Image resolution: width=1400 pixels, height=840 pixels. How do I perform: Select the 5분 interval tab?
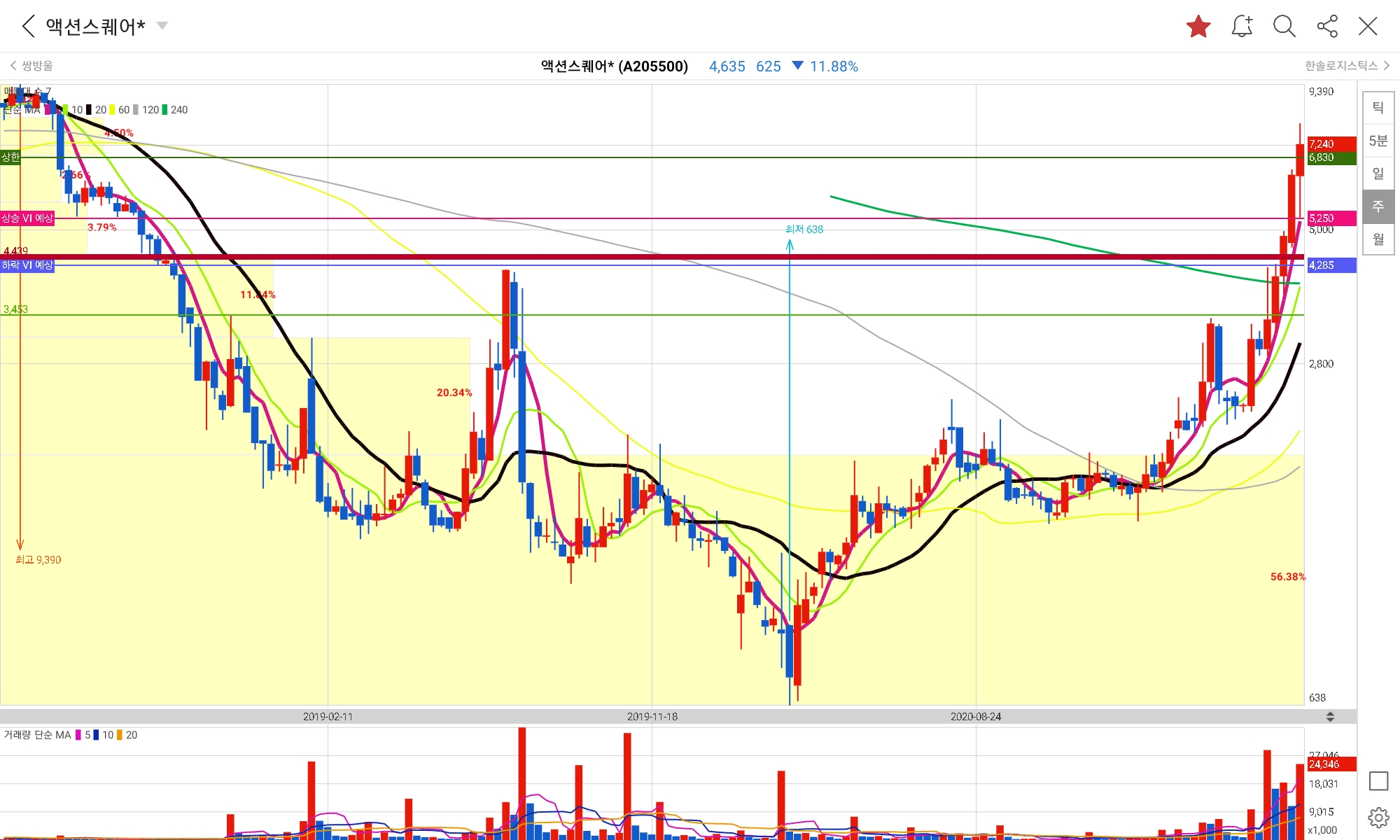[1378, 141]
